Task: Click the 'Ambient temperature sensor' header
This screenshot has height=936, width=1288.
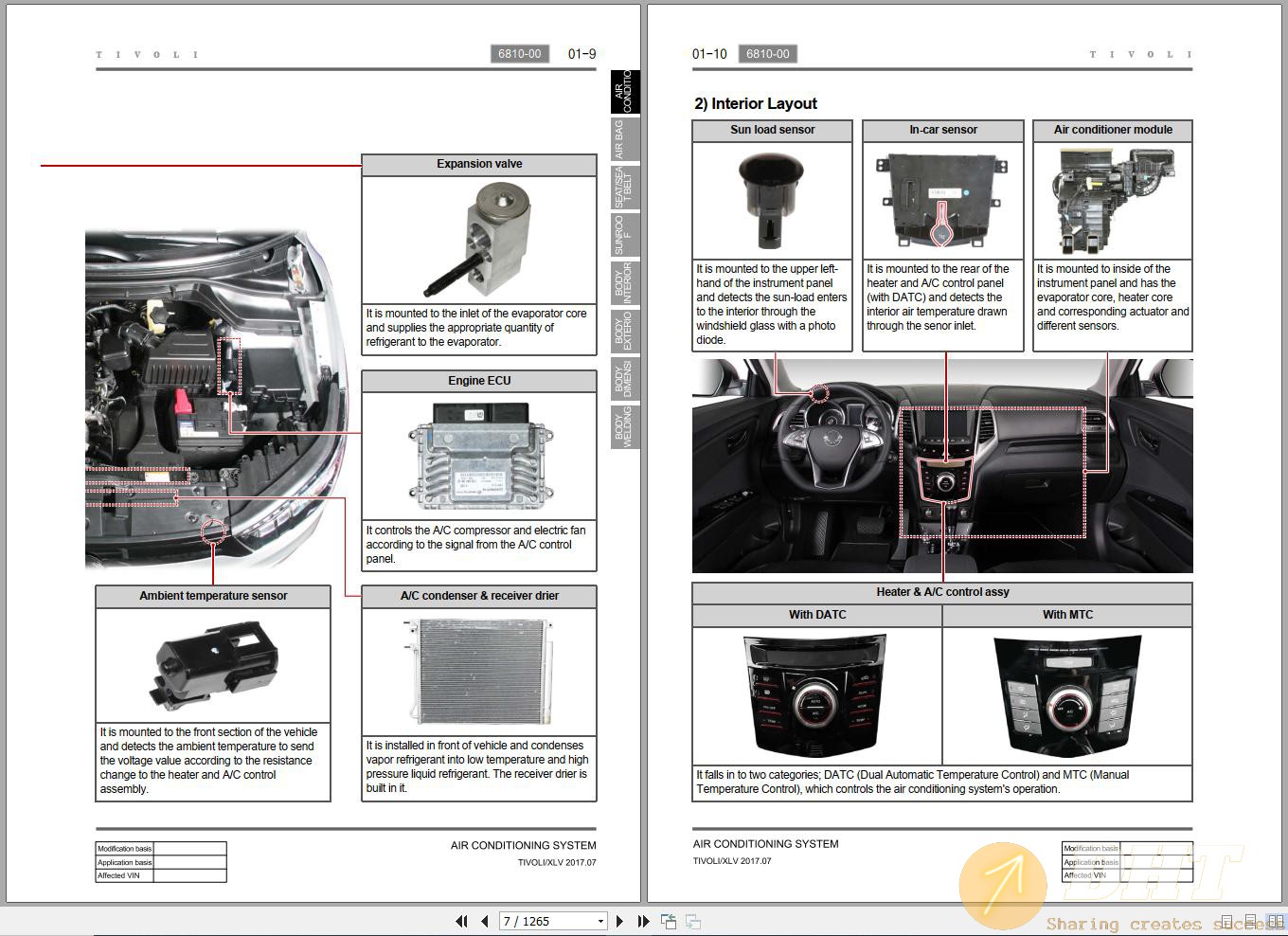Action: (x=213, y=596)
